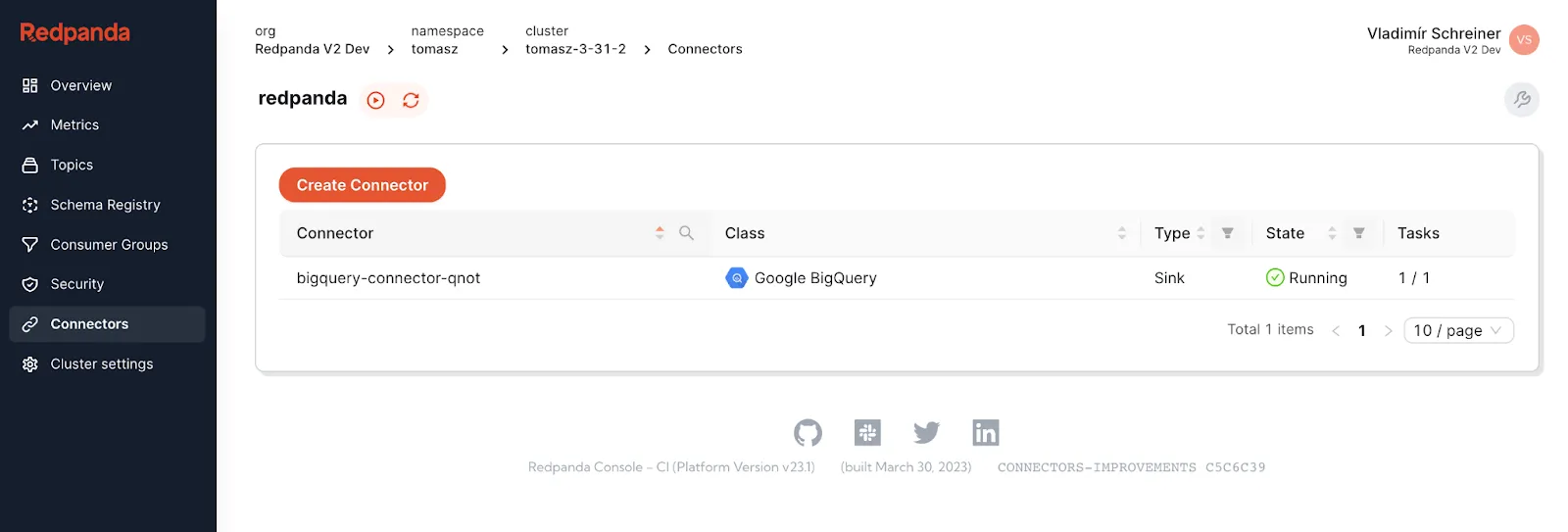Open the Type column filter
The image size is (1568, 532).
point(1228,233)
